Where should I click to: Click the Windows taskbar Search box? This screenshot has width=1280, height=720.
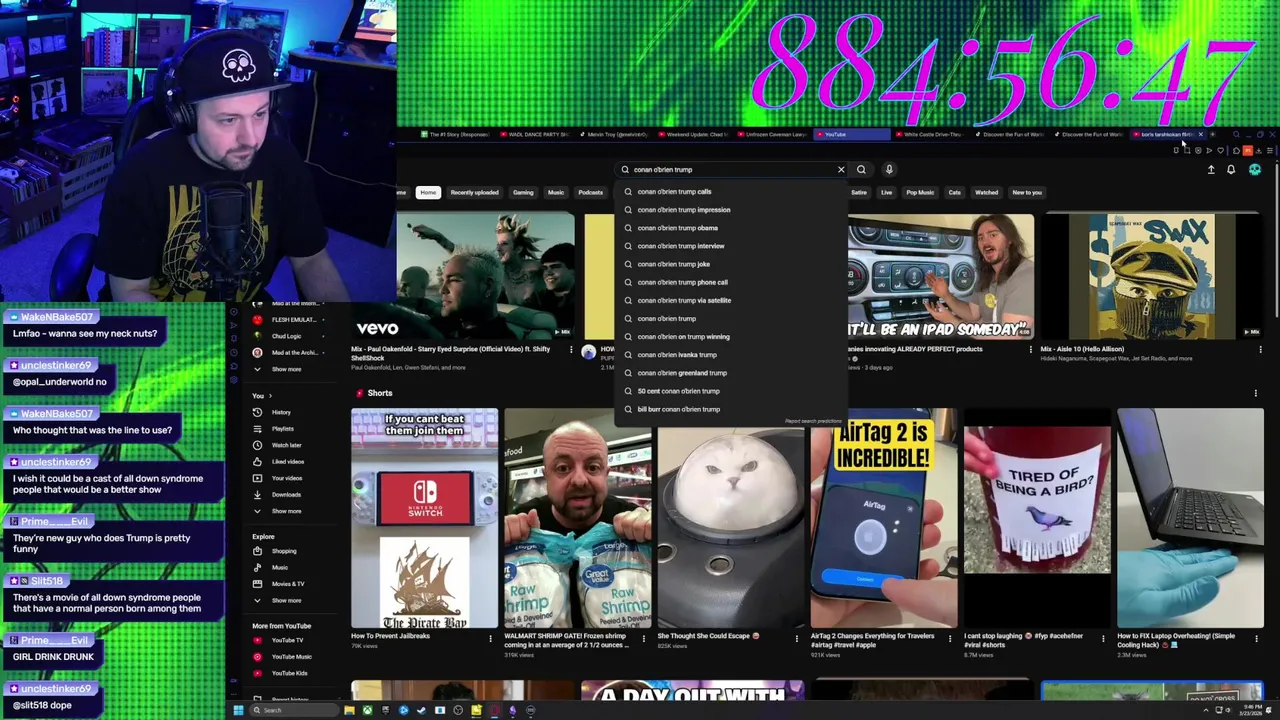[x=294, y=710]
